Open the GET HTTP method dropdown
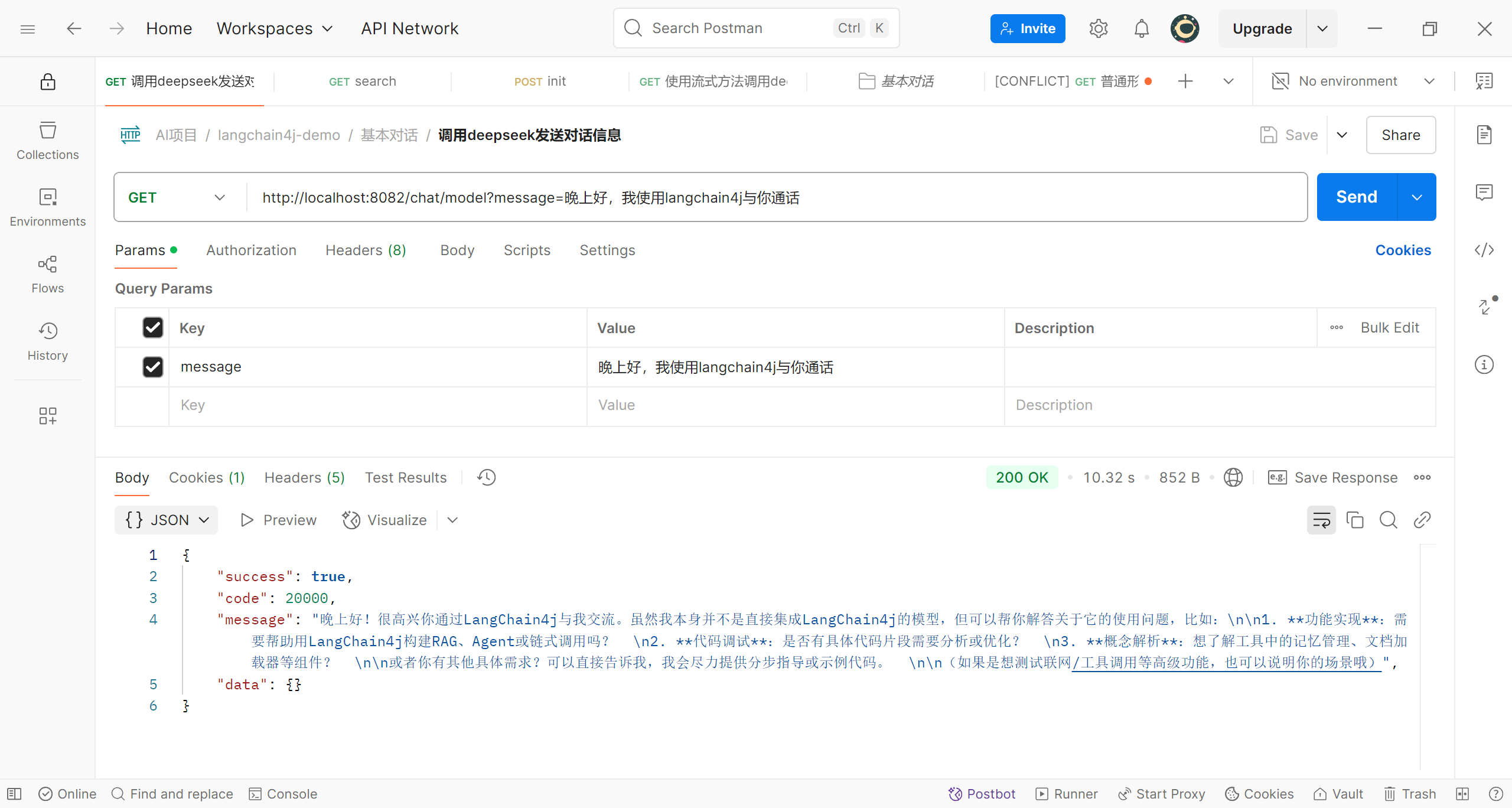 tap(177, 197)
